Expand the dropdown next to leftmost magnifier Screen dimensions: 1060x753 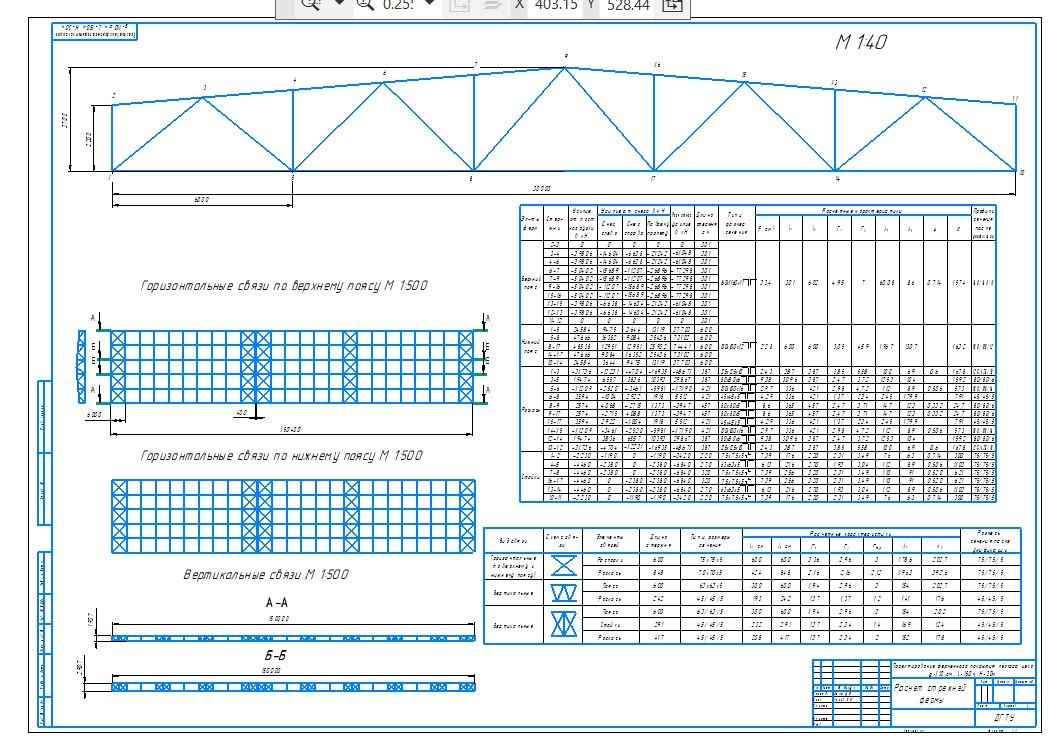pyautogui.click(x=338, y=4)
